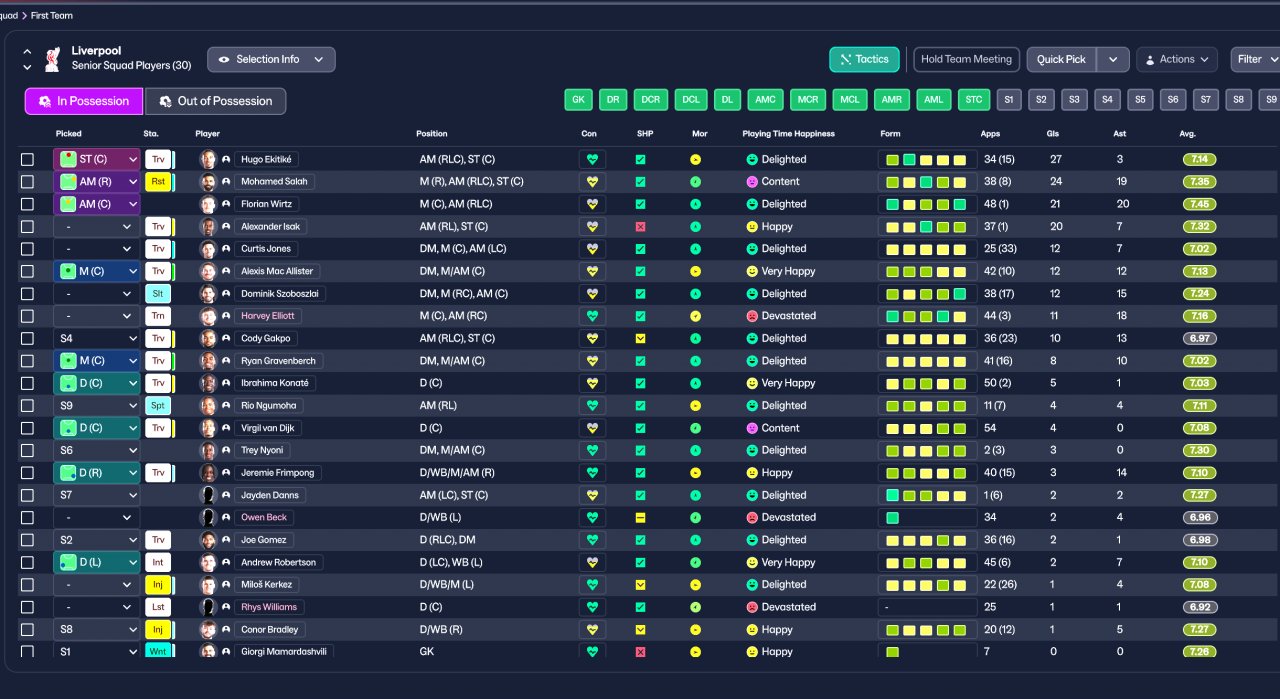Screen dimensions: 1280x699
Task: Click Harvey Elliott's Trn status badge
Action: (158, 316)
